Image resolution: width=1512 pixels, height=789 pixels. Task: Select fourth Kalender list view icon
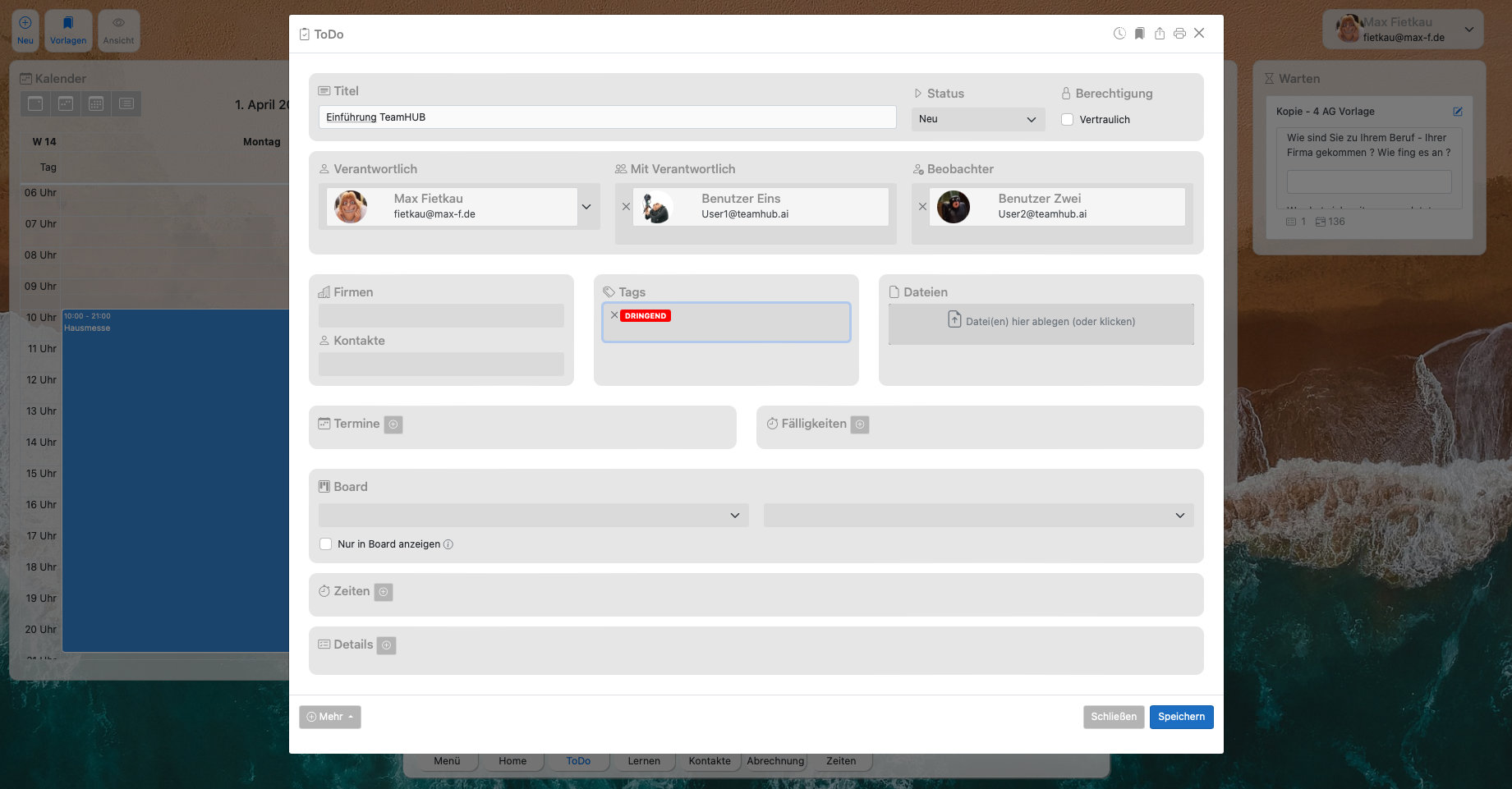[126, 103]
